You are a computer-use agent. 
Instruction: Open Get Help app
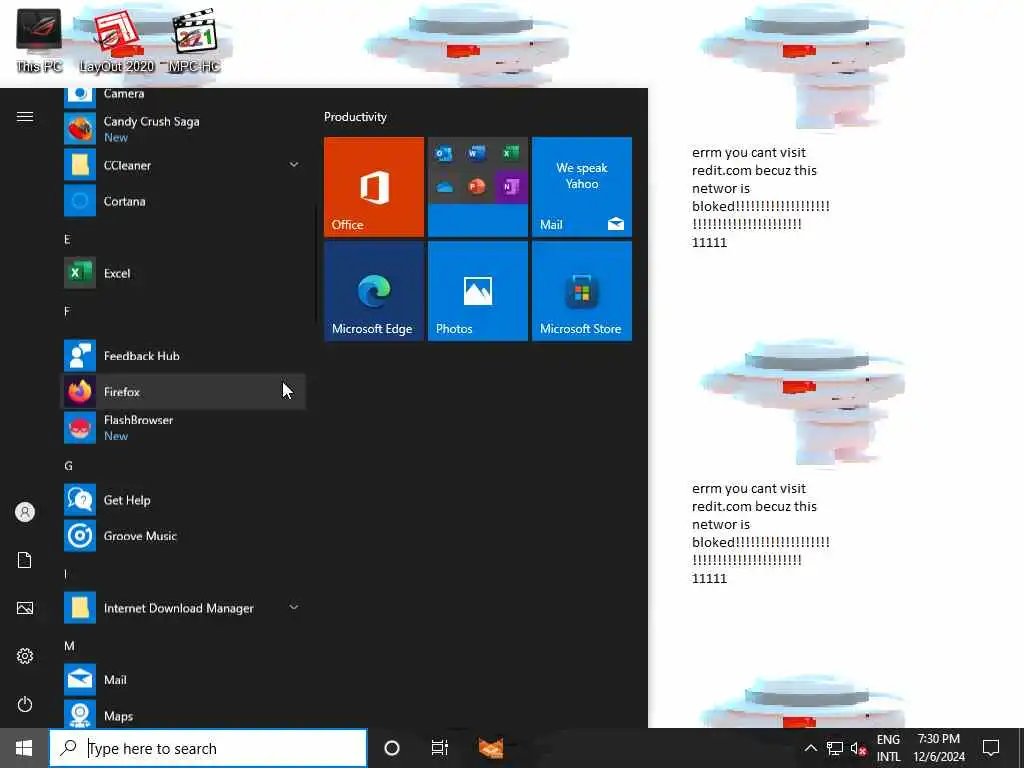[184, 500]
